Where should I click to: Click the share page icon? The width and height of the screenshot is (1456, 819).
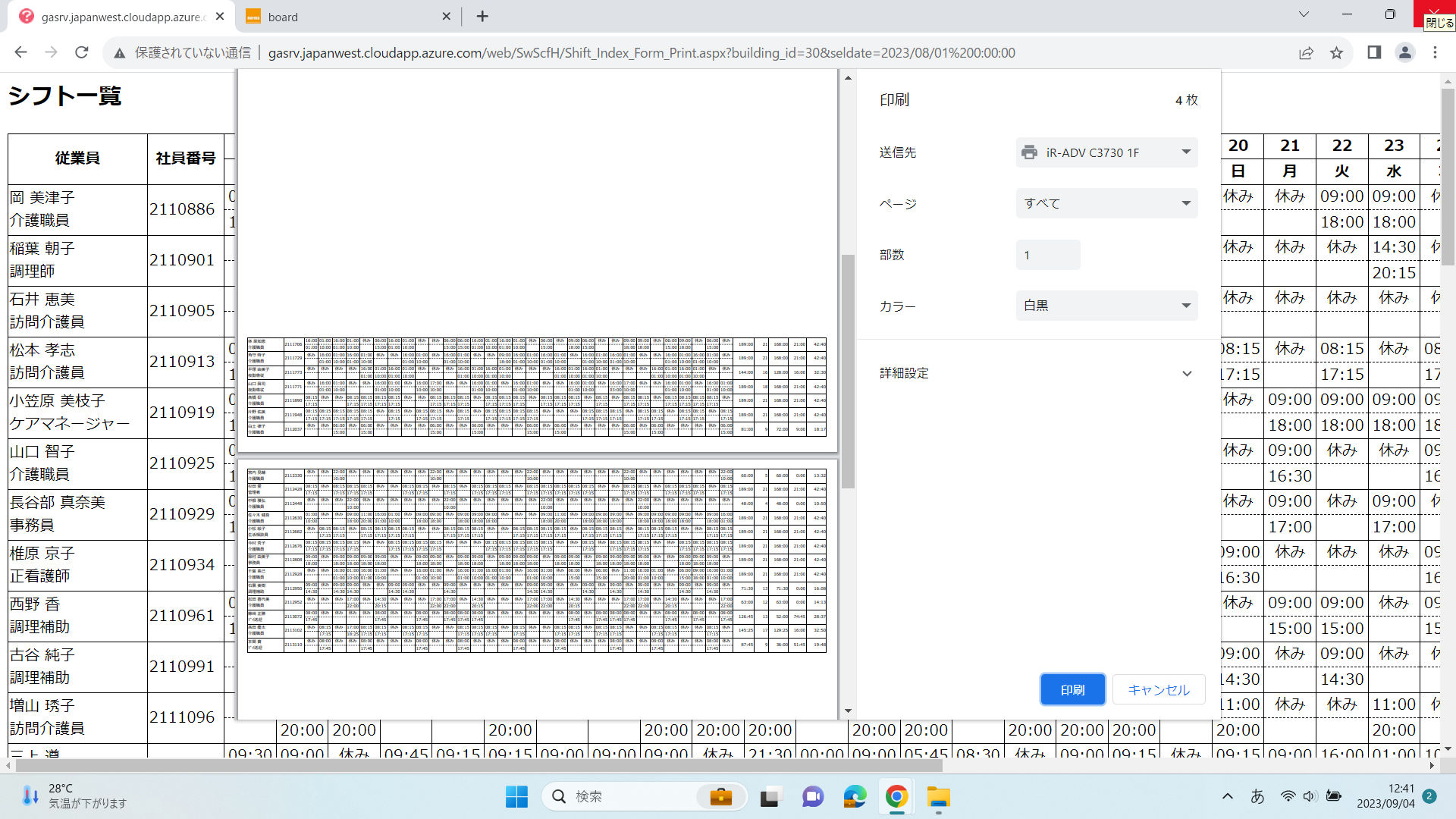point(1306,52)
